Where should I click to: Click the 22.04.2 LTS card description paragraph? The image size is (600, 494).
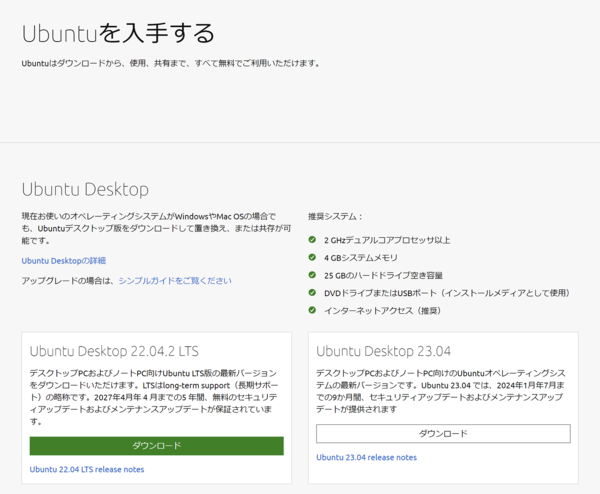pos(154,397)
